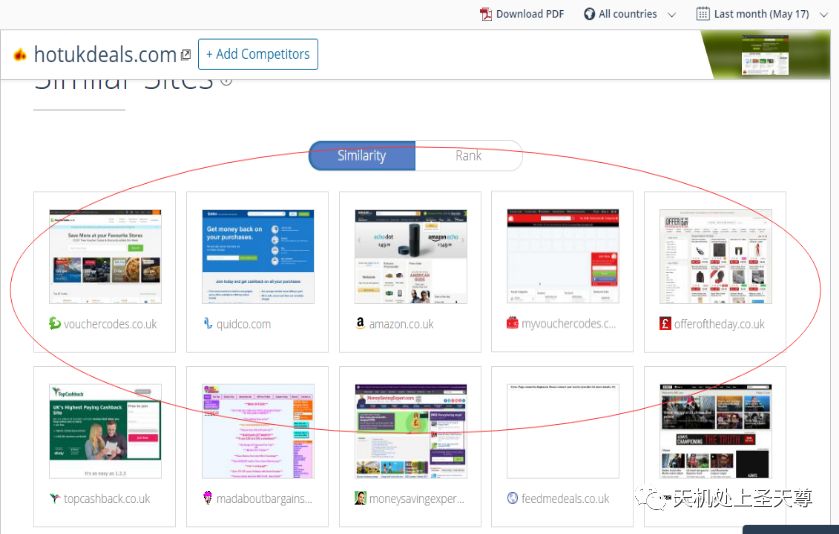Open the amazon.co.uk link

pyautogui.click(x=401, y=324)
